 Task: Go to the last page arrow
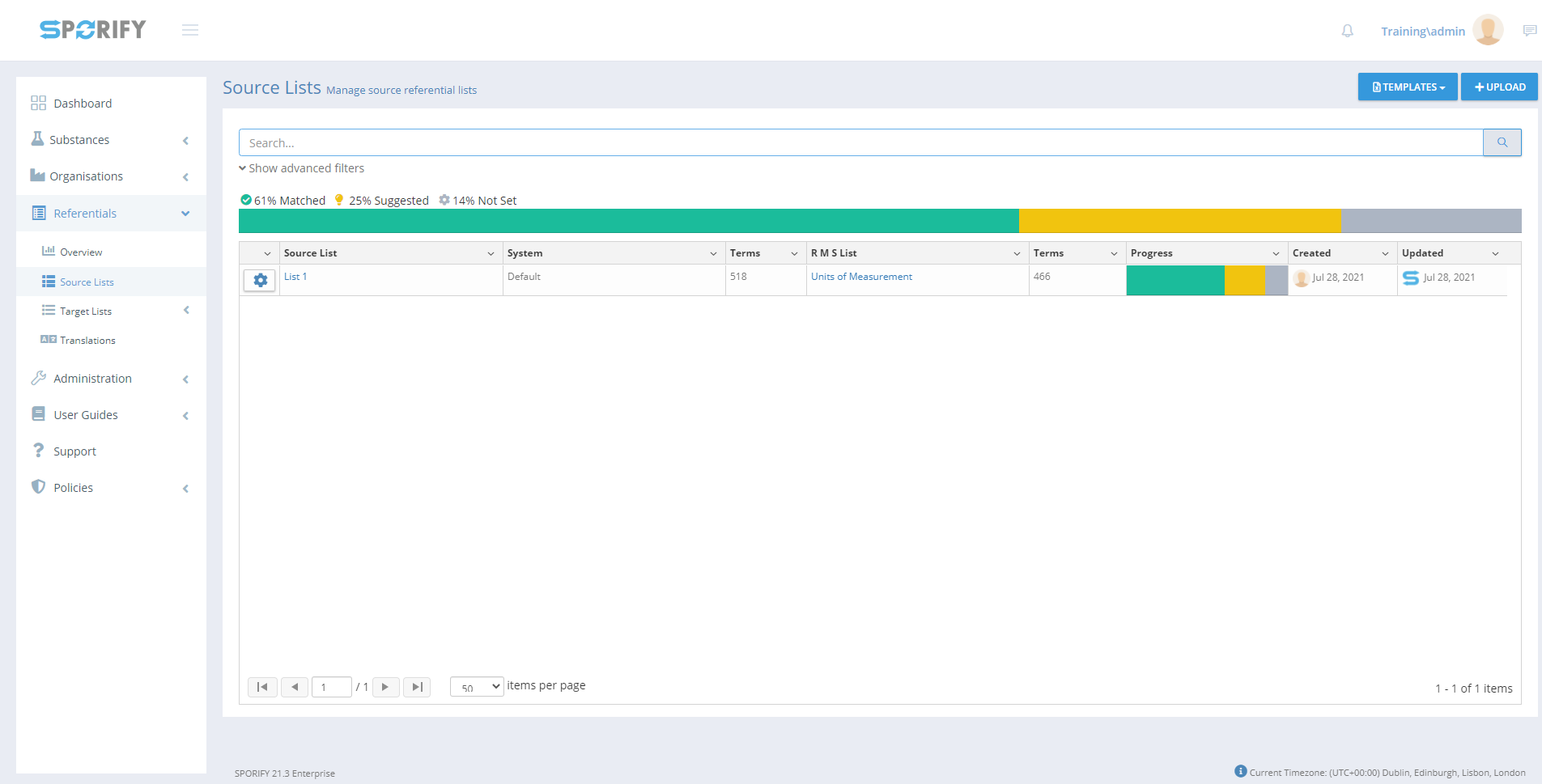(x=417, y=687)
